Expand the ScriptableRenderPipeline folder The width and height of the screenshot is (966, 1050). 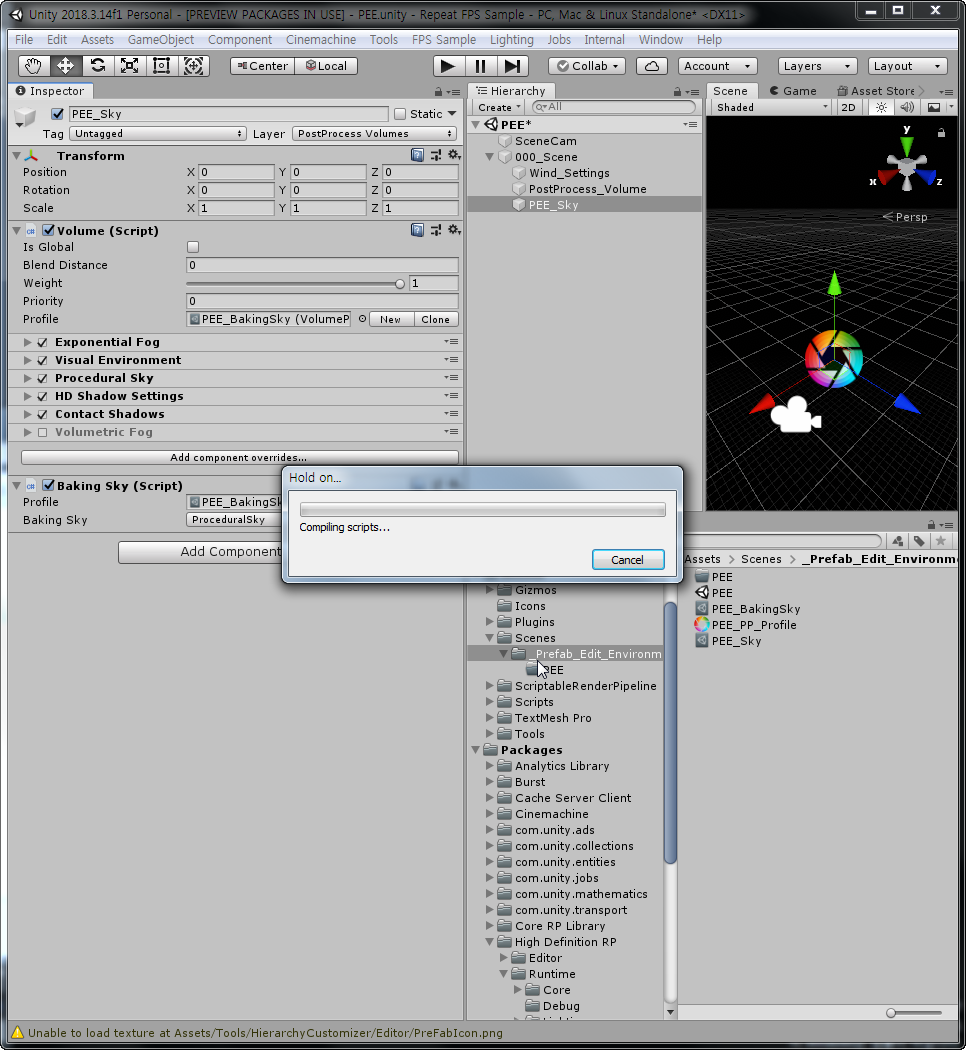(x=489, y=685)
